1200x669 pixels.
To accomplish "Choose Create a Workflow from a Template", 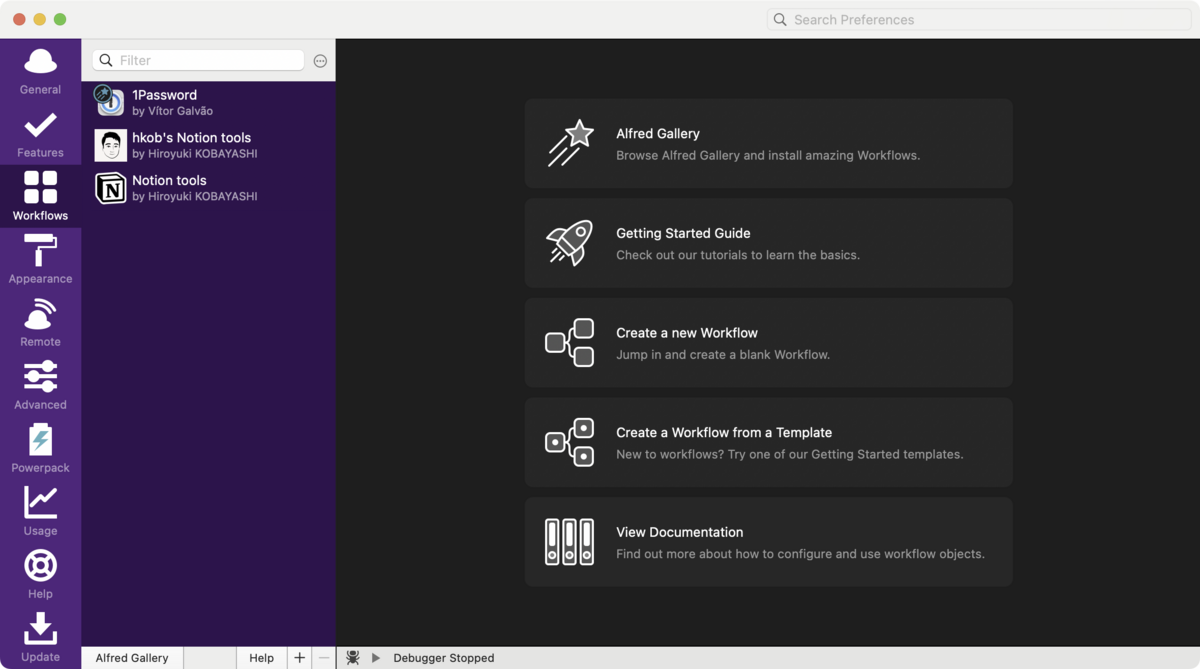I will (768, 442).
